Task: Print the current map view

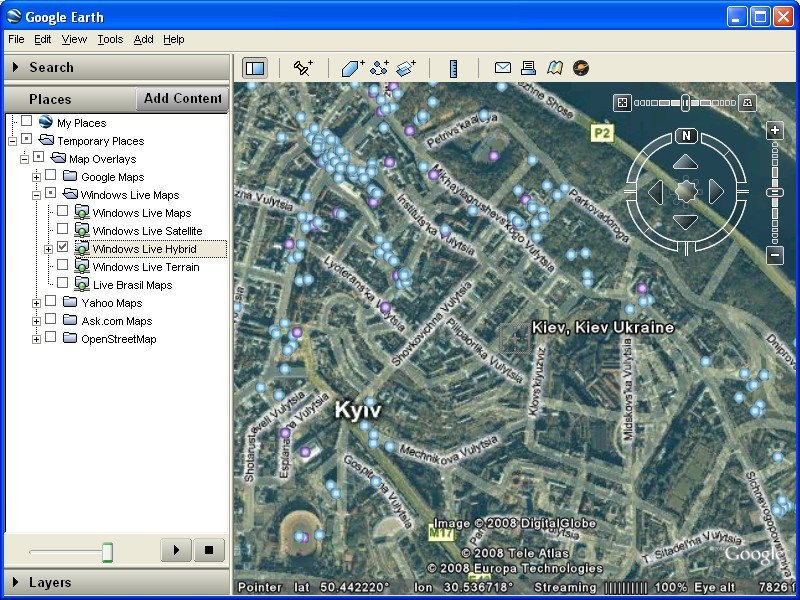Action: pyautogui.click(x=528, y=67)
